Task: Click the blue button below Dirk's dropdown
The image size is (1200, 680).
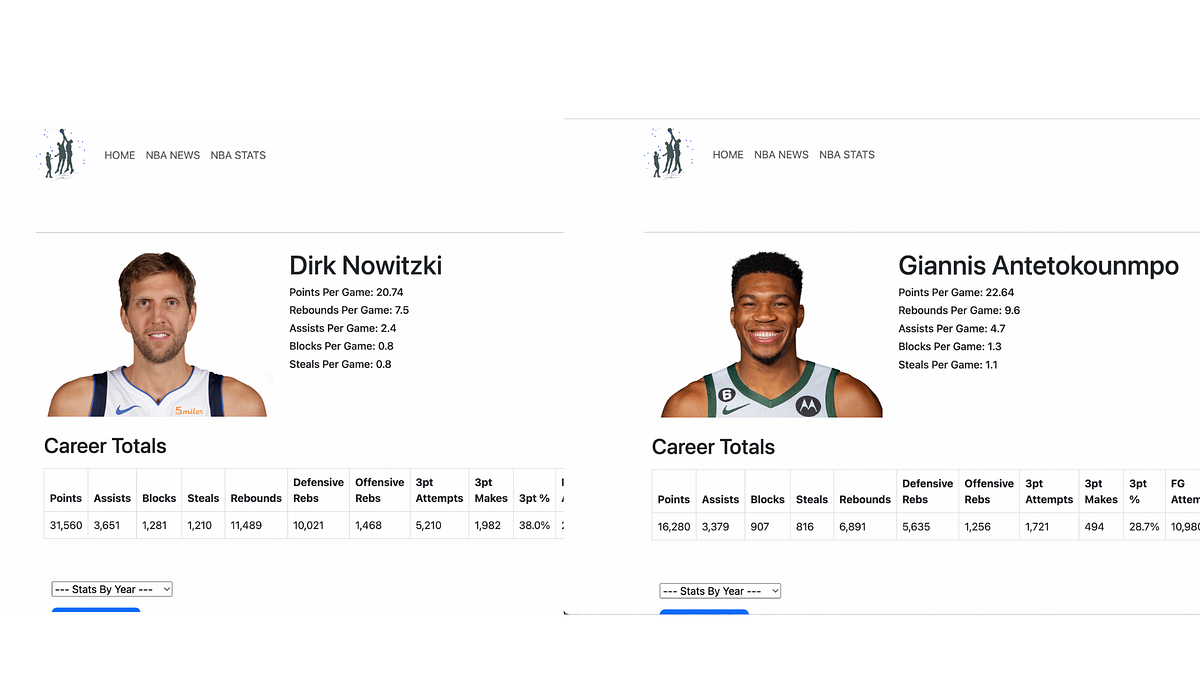Action: [x=96, y=612]
